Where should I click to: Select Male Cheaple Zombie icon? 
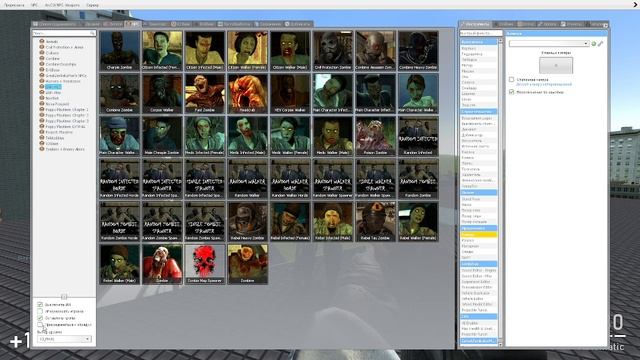[162, 136]
